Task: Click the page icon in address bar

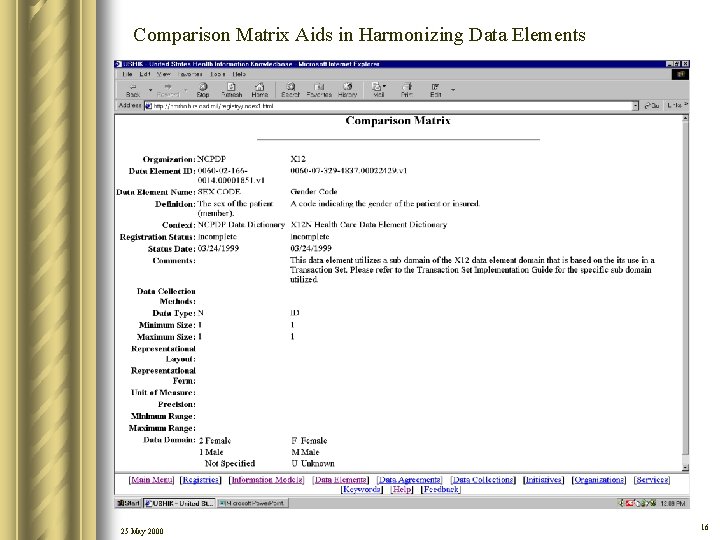Action: coord(148,106)
